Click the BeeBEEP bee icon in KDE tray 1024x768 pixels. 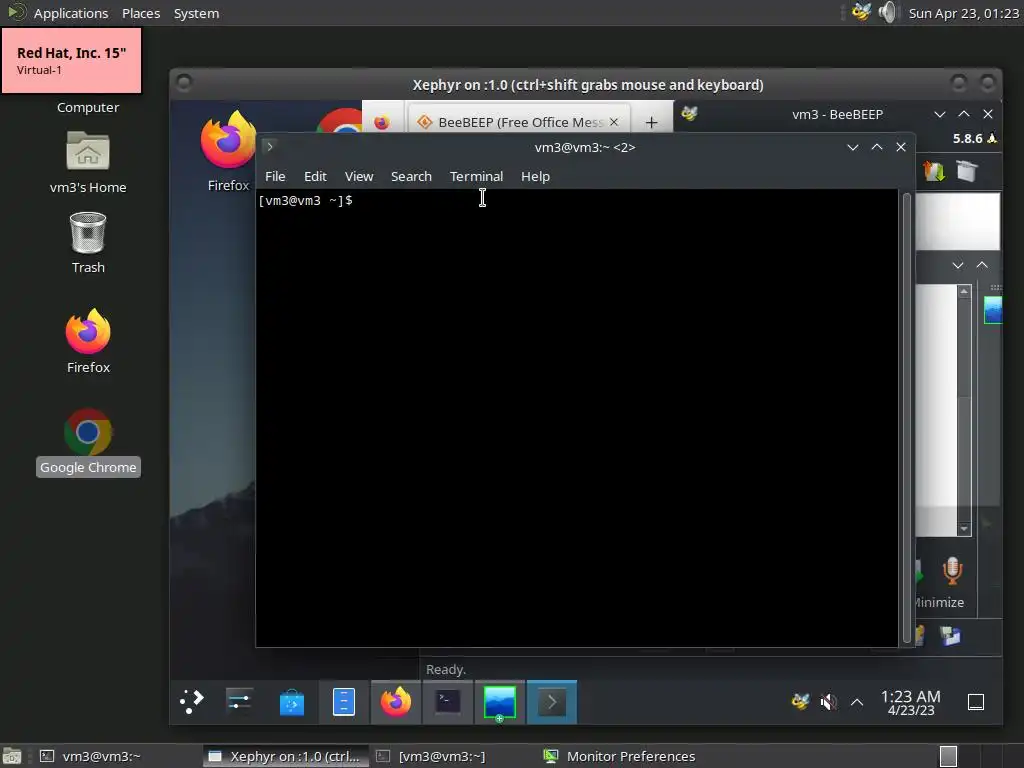point(800,702)
